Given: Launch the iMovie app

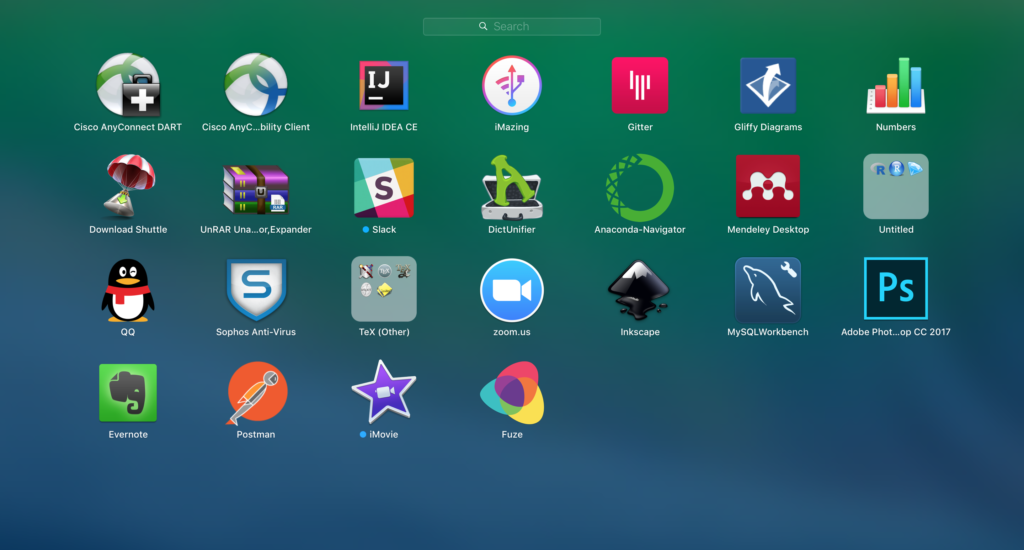Looking at the screenshot, I should [x=384, y=392].
